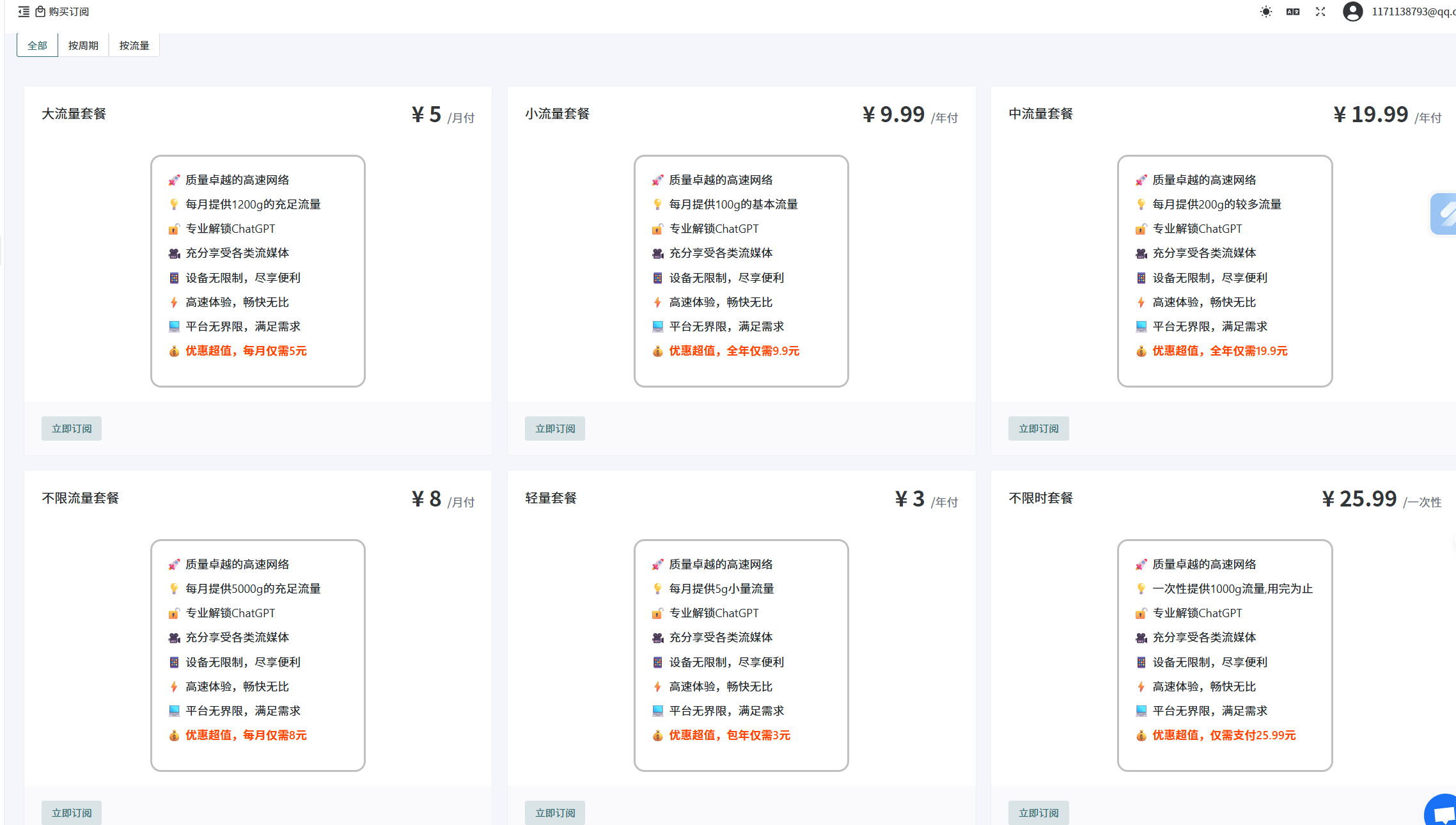Switch to the 按流量 tab
Viewport: 1456px width, 825px height.
coord(134,45)
